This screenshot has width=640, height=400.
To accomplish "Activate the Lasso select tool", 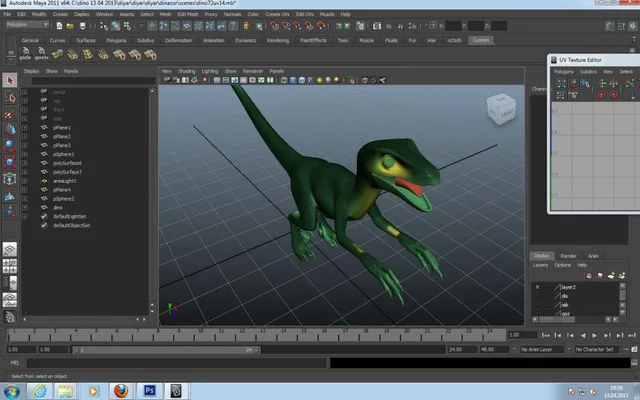I will 10,97.
